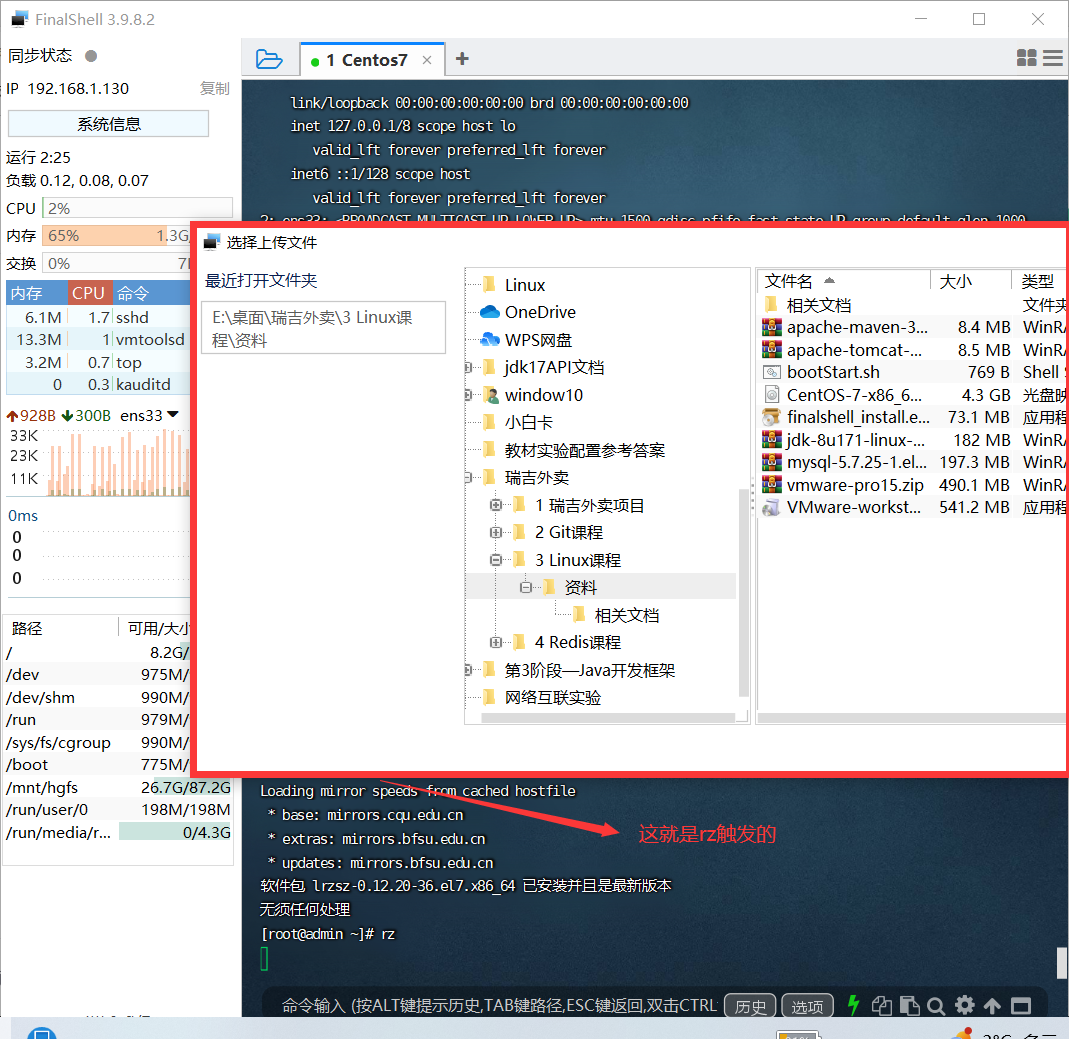Select the jdk-8u171-linux archive file
The width and height of the screenshot is (1069, 1039).
(x=856, y=440)
